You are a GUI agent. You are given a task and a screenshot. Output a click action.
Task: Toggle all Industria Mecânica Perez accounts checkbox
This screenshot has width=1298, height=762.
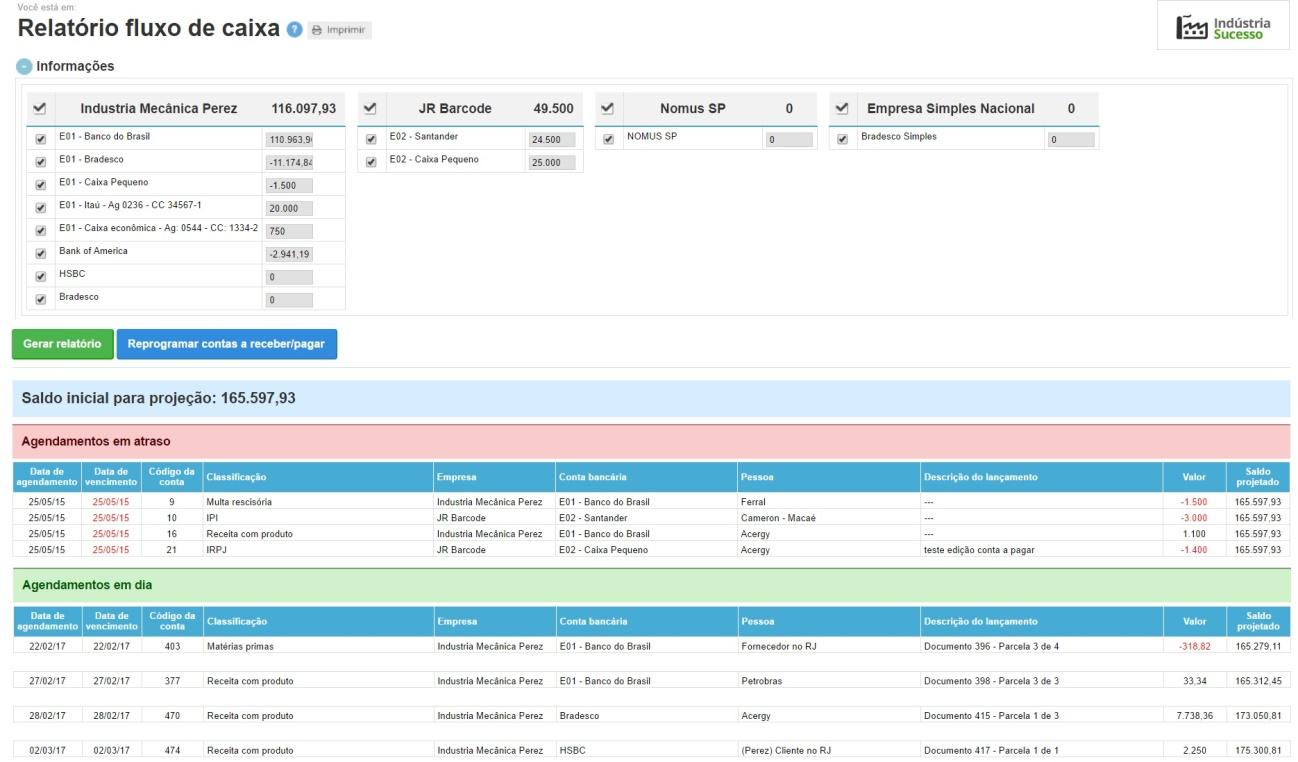(x=39, y=108)
